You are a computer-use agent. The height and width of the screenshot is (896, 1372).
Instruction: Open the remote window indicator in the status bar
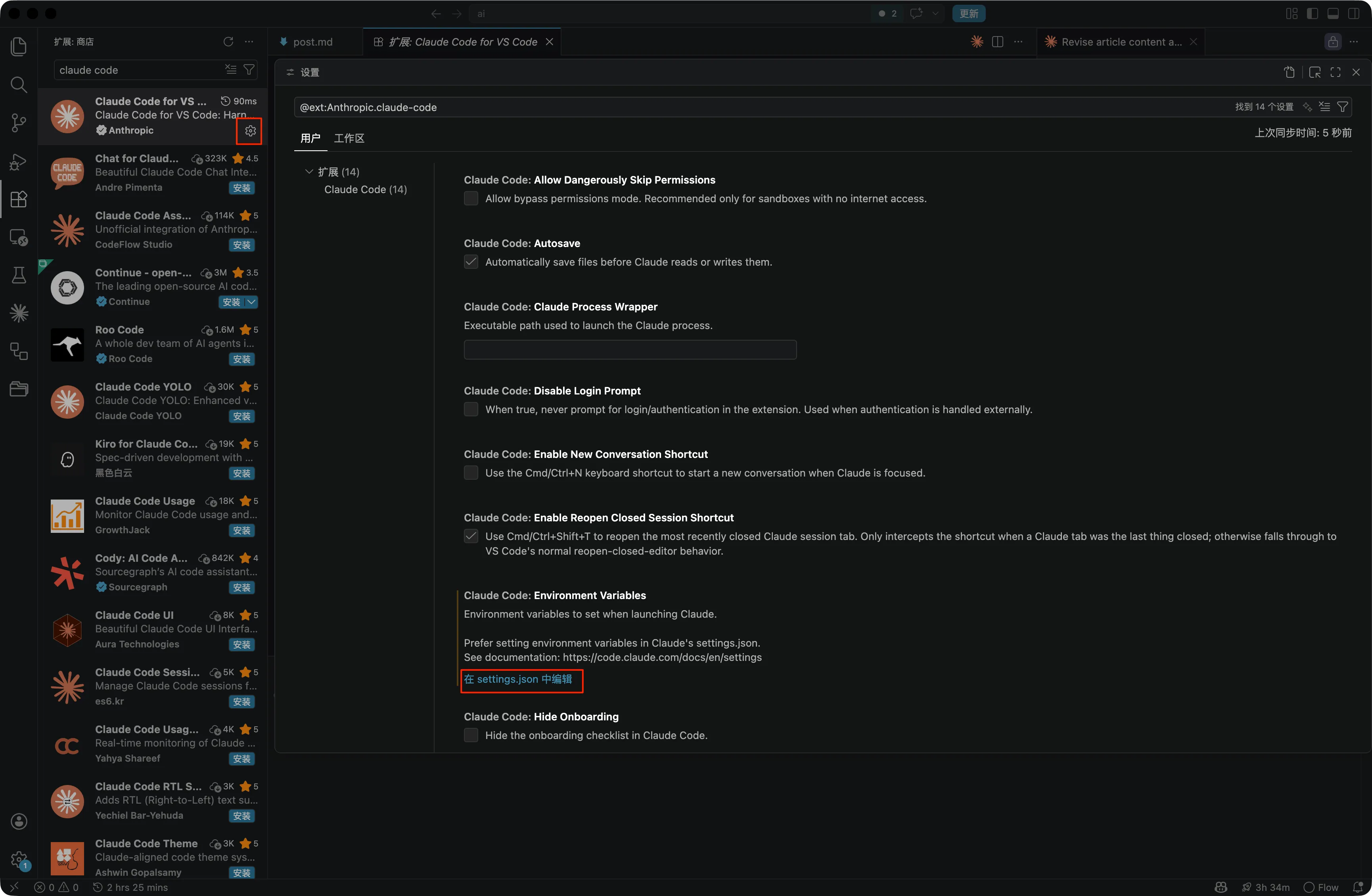pyautogui.click(x=14, y=887)
